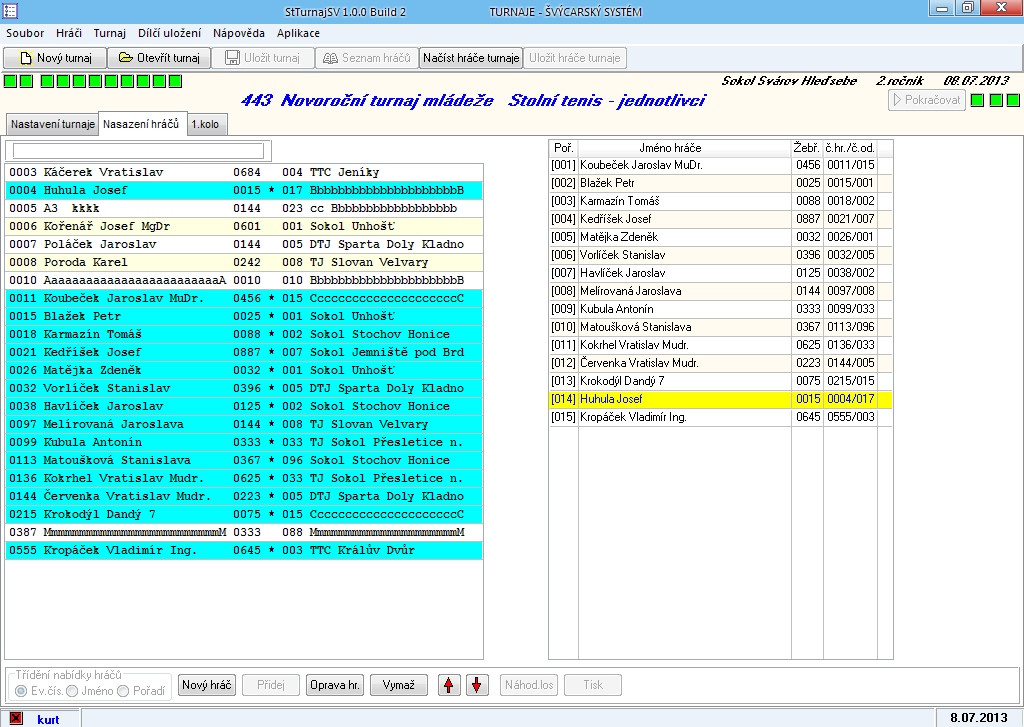Switch to Nasazení hráčů tab
The height and width of the screenshot is (727, 1024).
coord(141,123)
